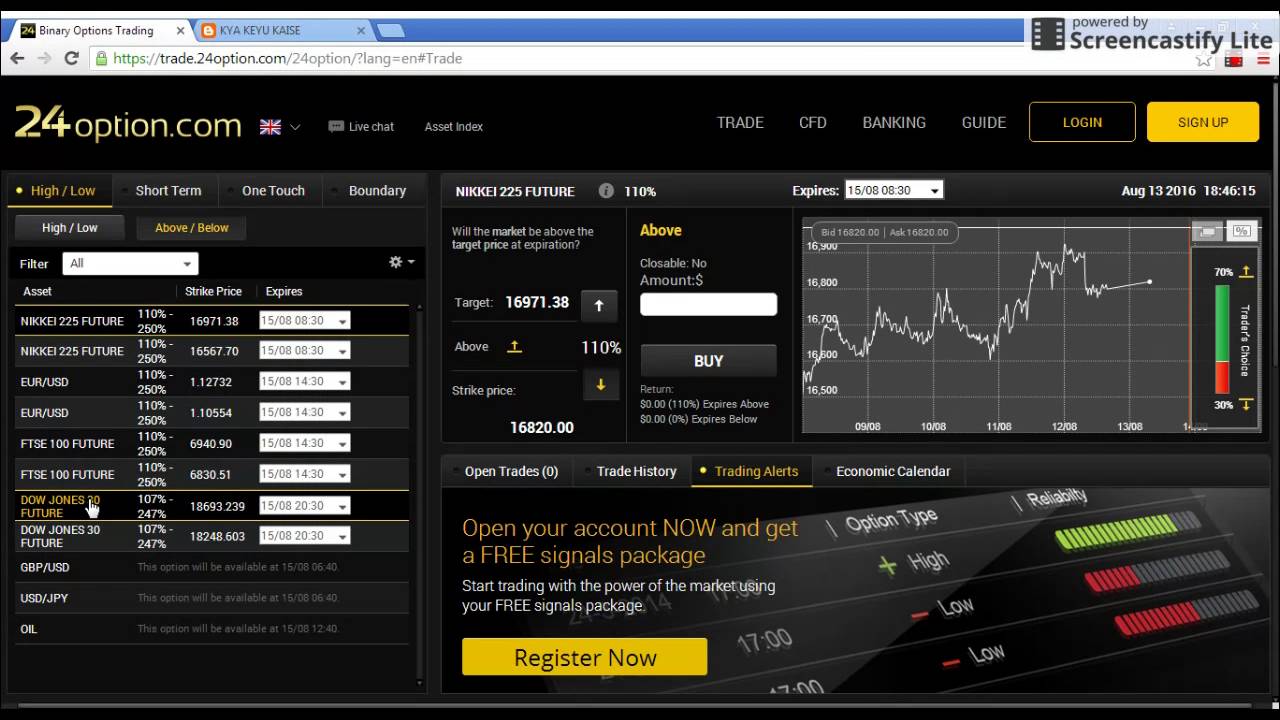Click the BUY button

pyautogui.click(x=708, y=361)
